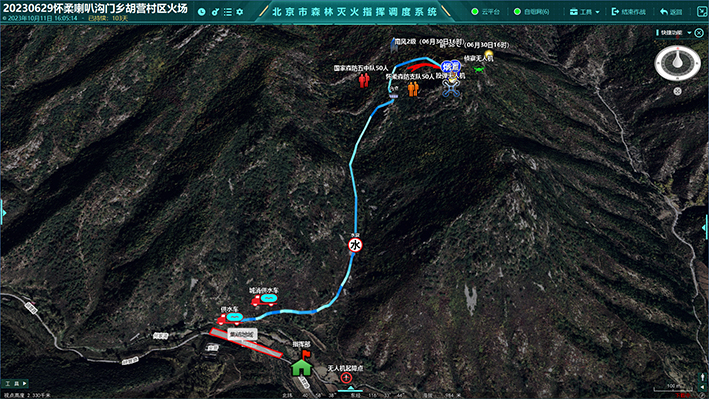Click the clock history icon in header
The image size is (709, 399).
click(x=202, y=12)
